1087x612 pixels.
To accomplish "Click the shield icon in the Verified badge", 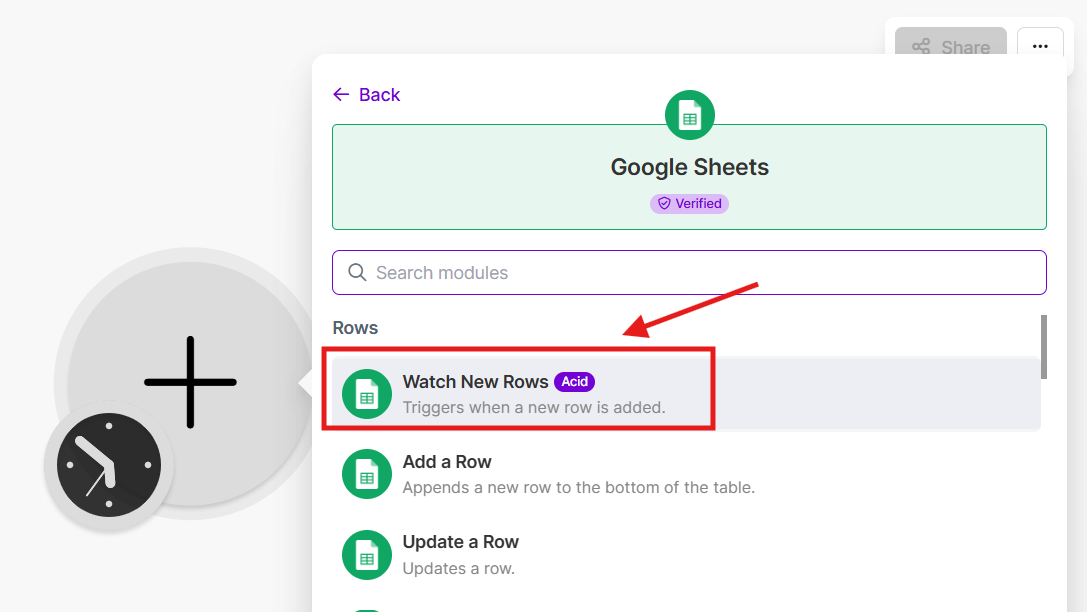I will point(664,204).
